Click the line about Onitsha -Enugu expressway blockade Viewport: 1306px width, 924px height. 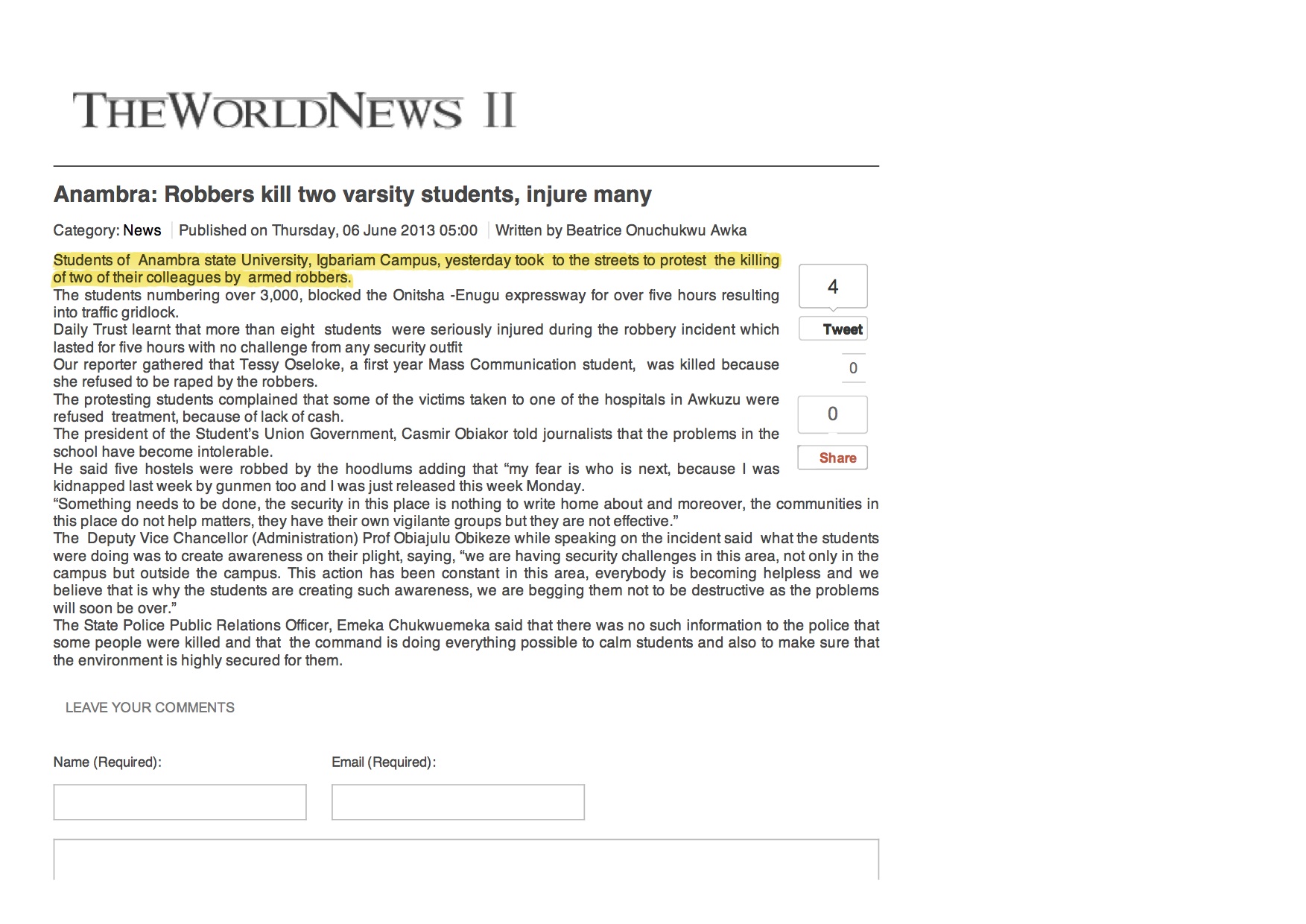pyautogui.click(x=416, y=303)
